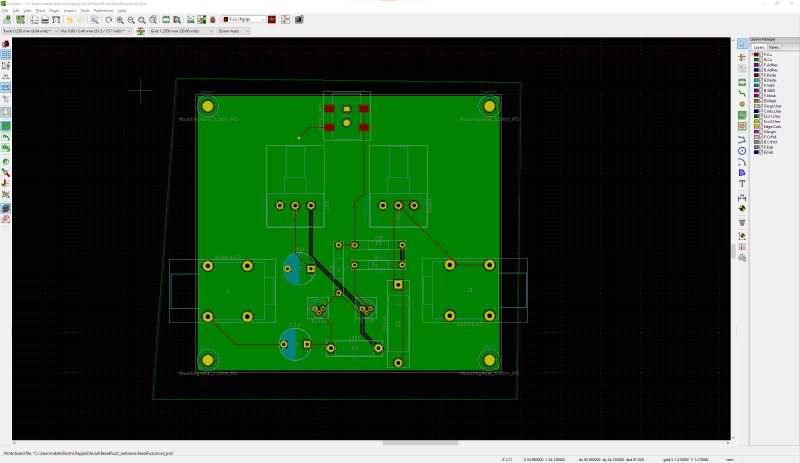
Task: Select the Dwgs.User layer name
Action: [x=772, y=106]
